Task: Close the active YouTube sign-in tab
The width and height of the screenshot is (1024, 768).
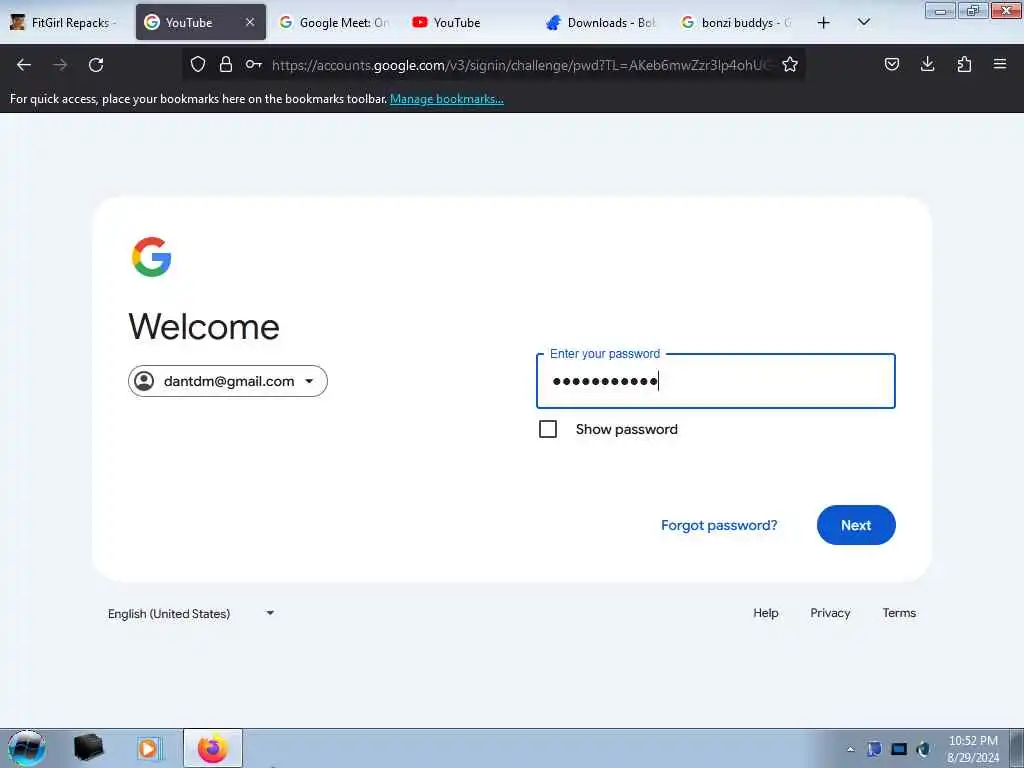Action: click(250, 22)
